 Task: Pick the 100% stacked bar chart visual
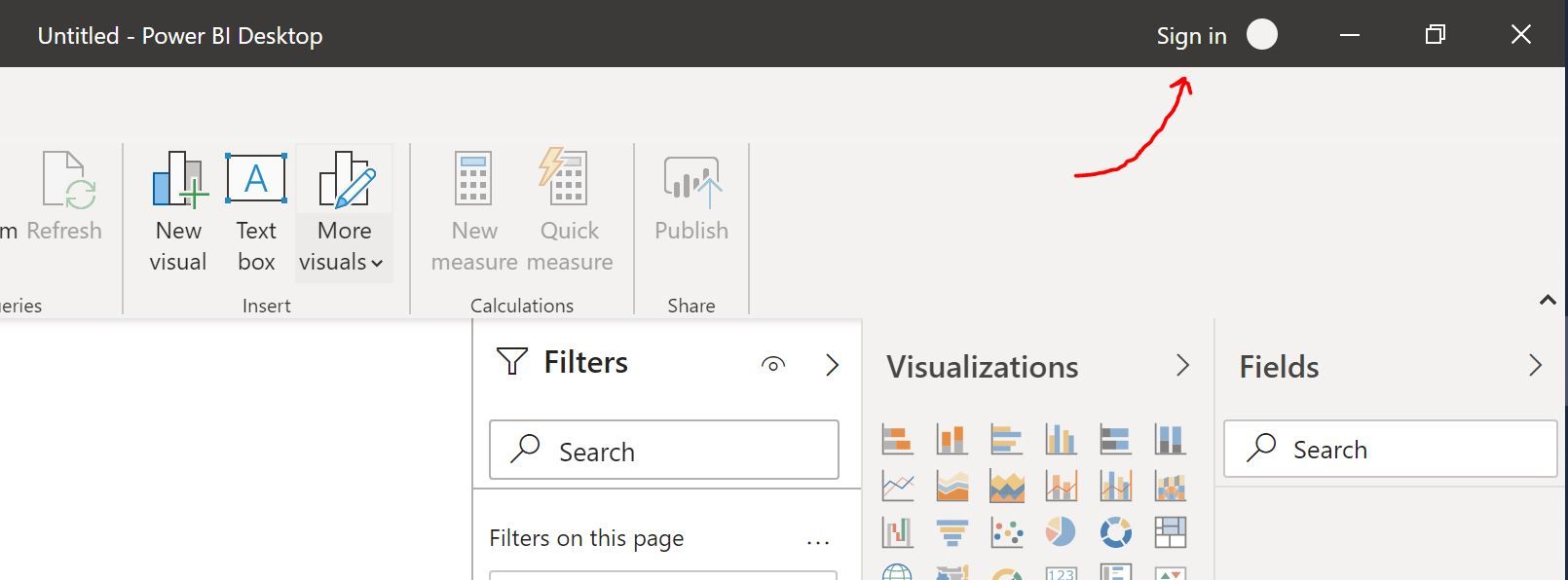point(1116,440)
